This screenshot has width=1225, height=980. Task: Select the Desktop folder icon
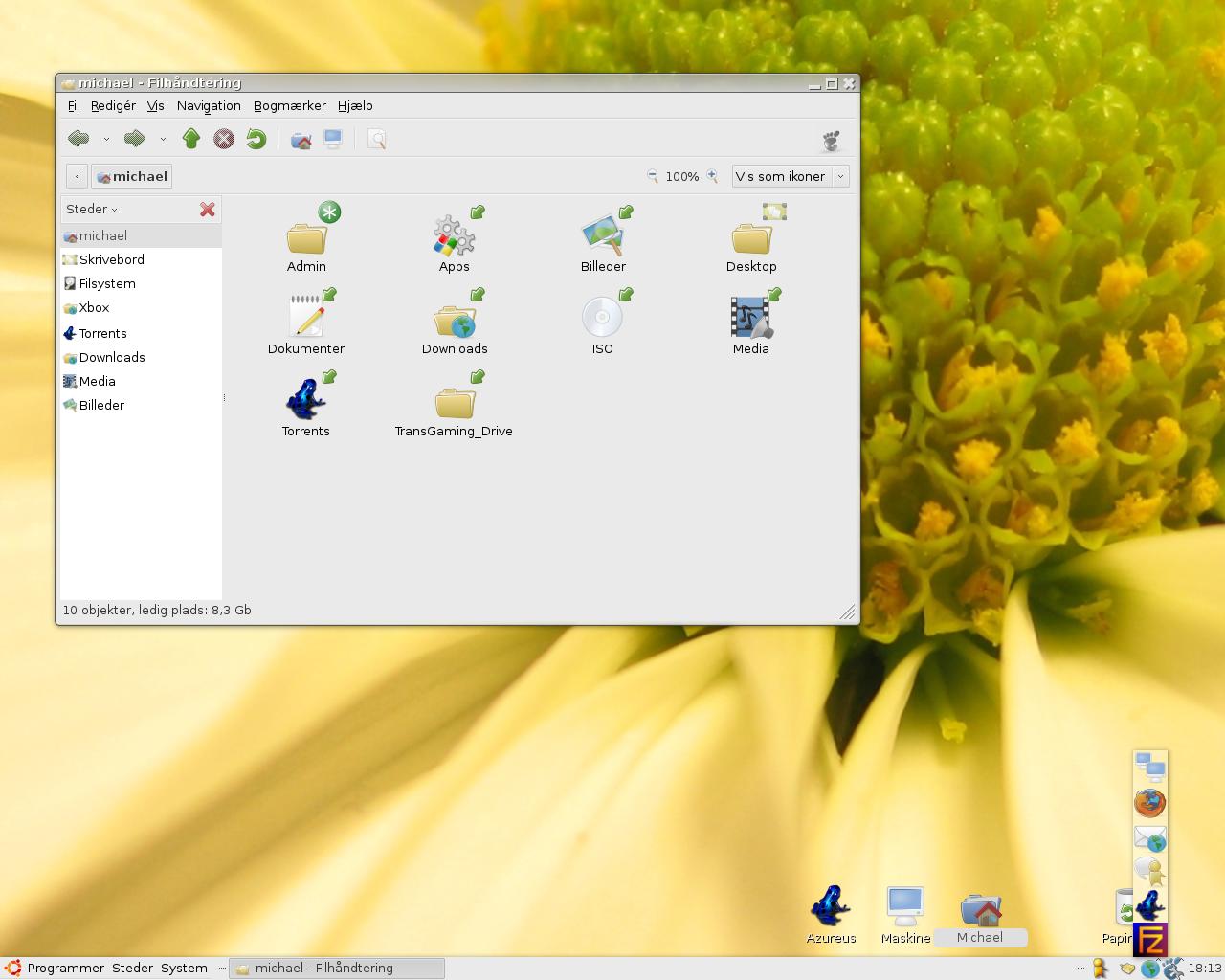[x=751, y=236]
